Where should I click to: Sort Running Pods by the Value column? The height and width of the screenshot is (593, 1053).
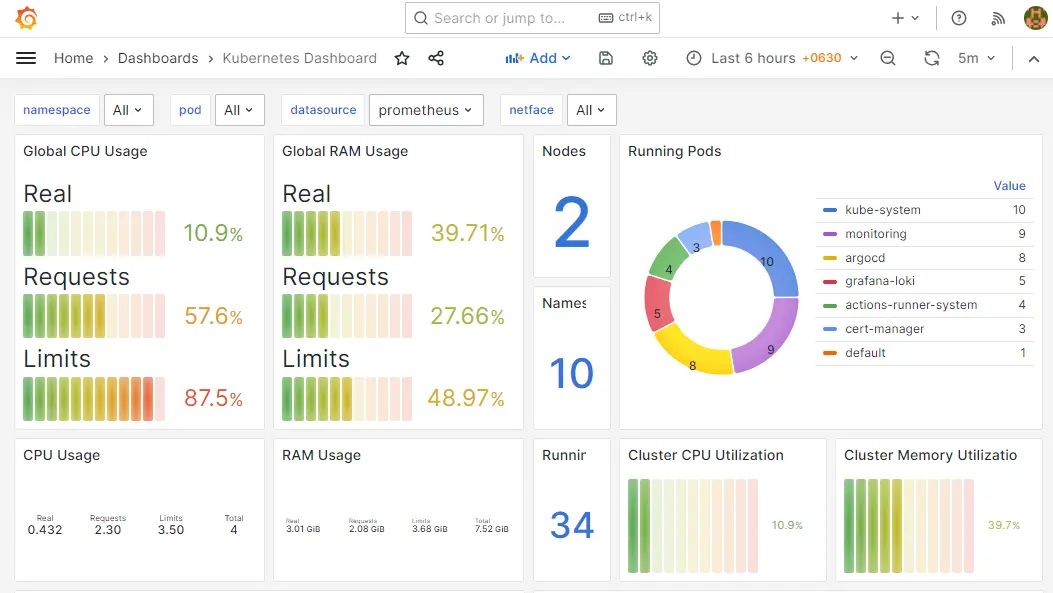coord(1010,186)
